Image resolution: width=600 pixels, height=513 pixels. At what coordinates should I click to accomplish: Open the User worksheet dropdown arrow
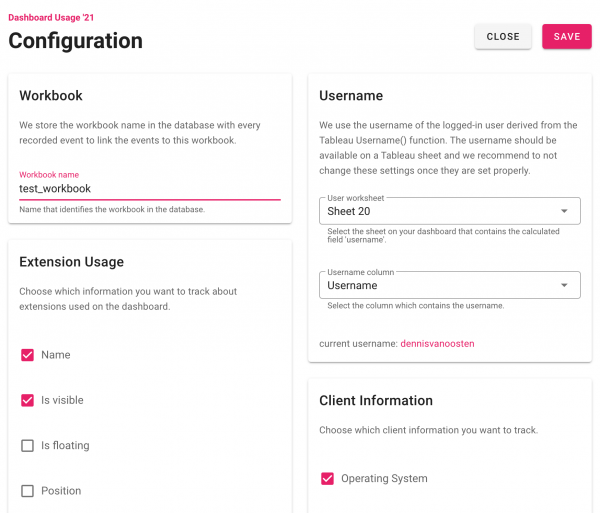[x=564, y=211]
